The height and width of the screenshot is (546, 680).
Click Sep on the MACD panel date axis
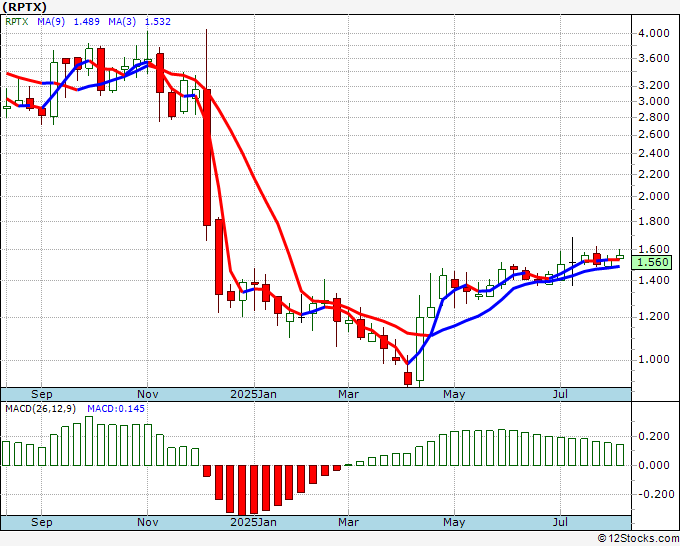42,522
